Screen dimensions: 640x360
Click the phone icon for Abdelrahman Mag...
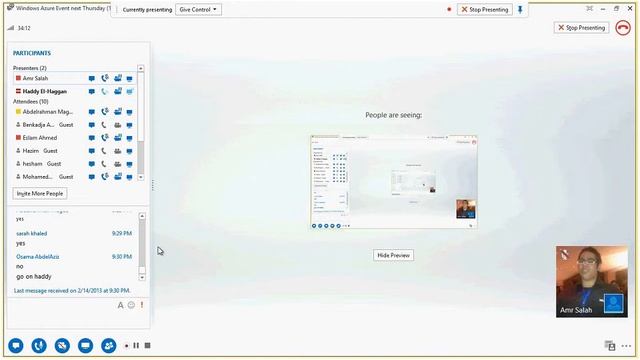(x=105, y=112)
